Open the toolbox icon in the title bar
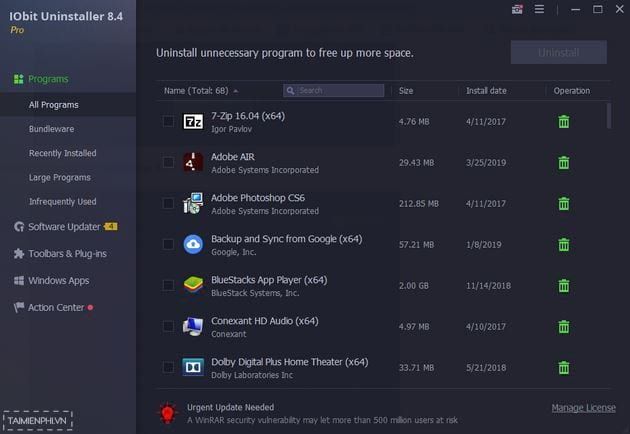This screenshot has height=434, width=630. tap(517, 9)
